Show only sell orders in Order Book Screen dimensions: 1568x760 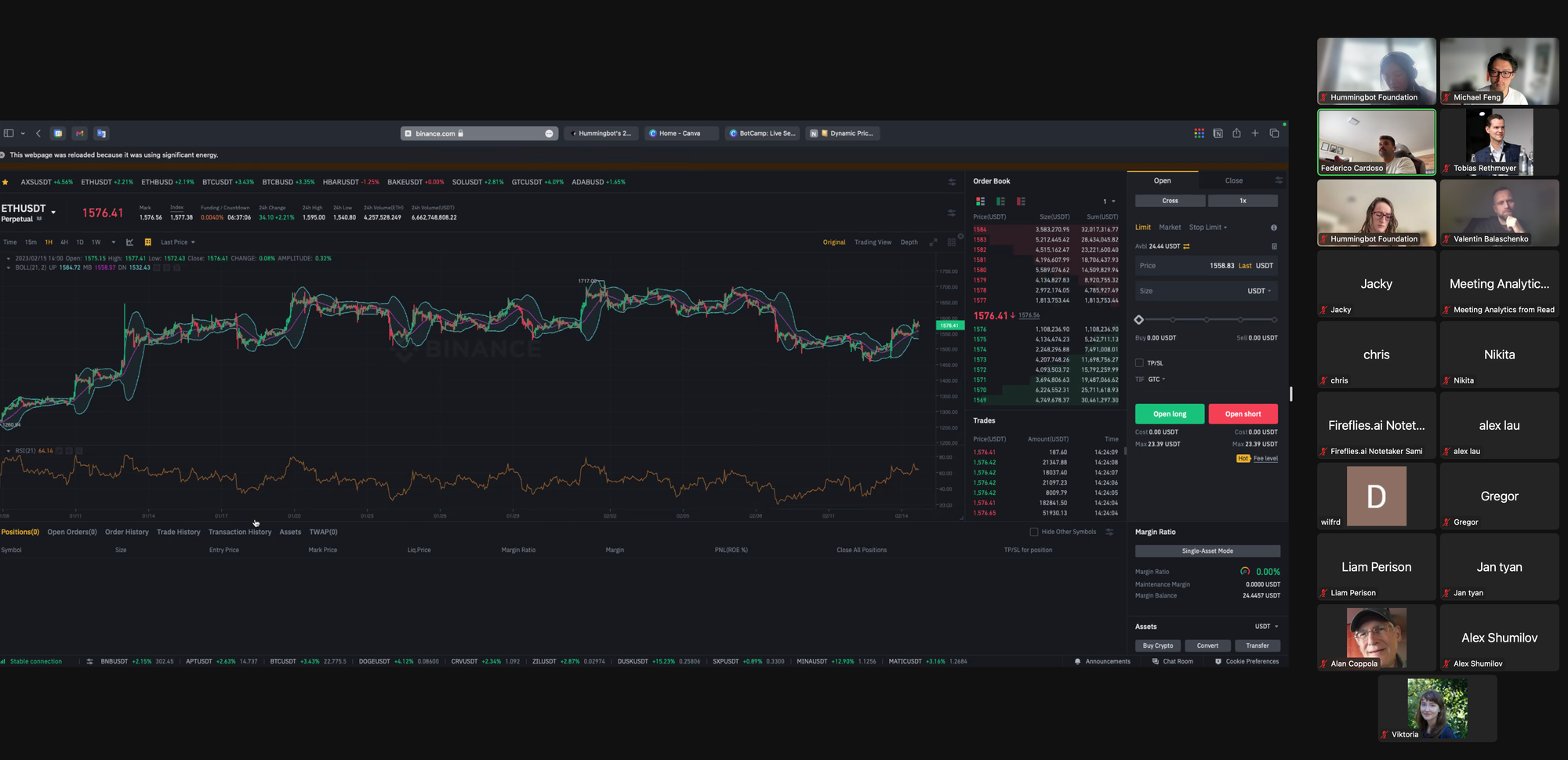(1021, 202)
